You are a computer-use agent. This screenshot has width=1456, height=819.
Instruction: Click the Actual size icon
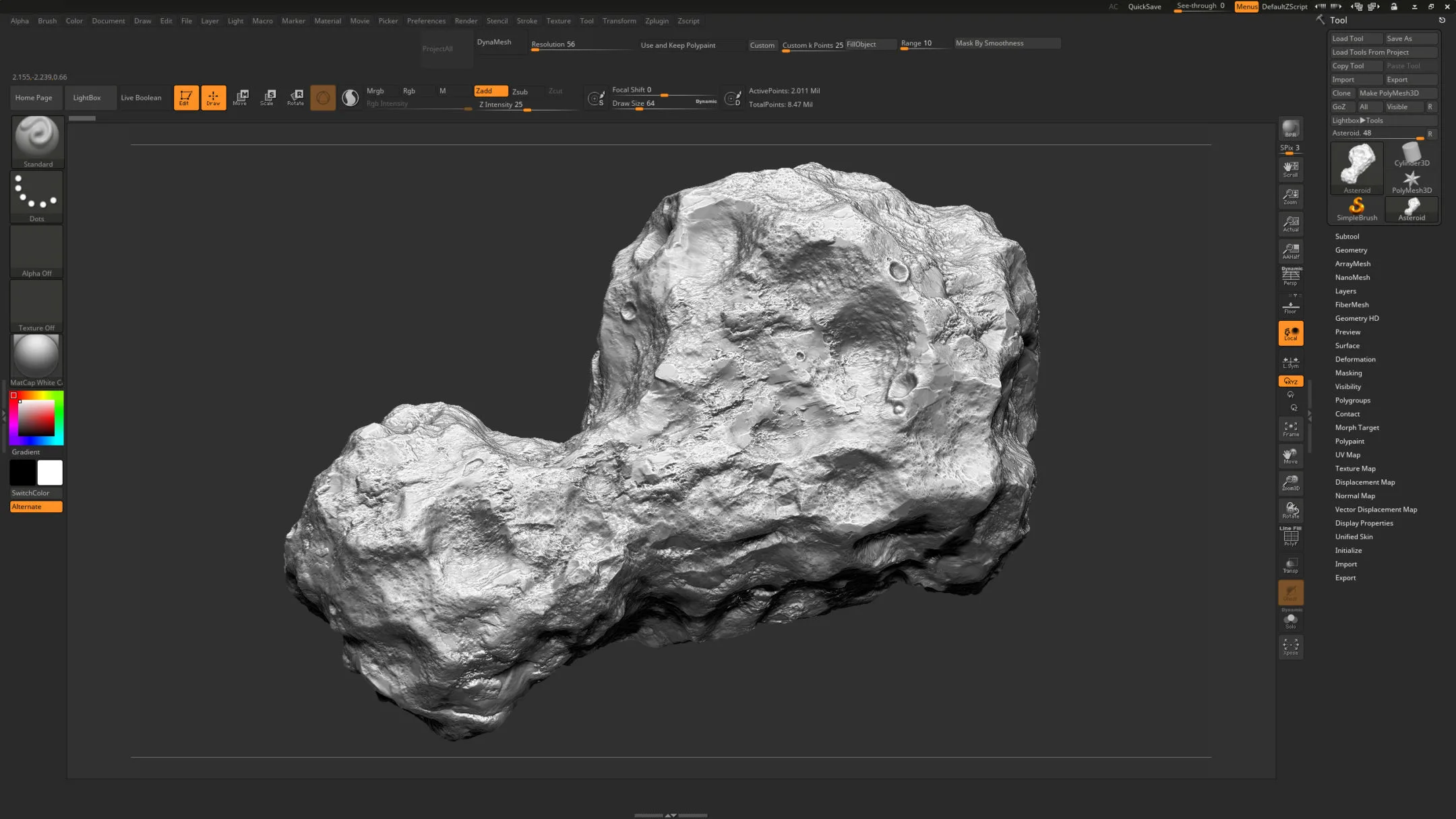tap(1290, 224)
